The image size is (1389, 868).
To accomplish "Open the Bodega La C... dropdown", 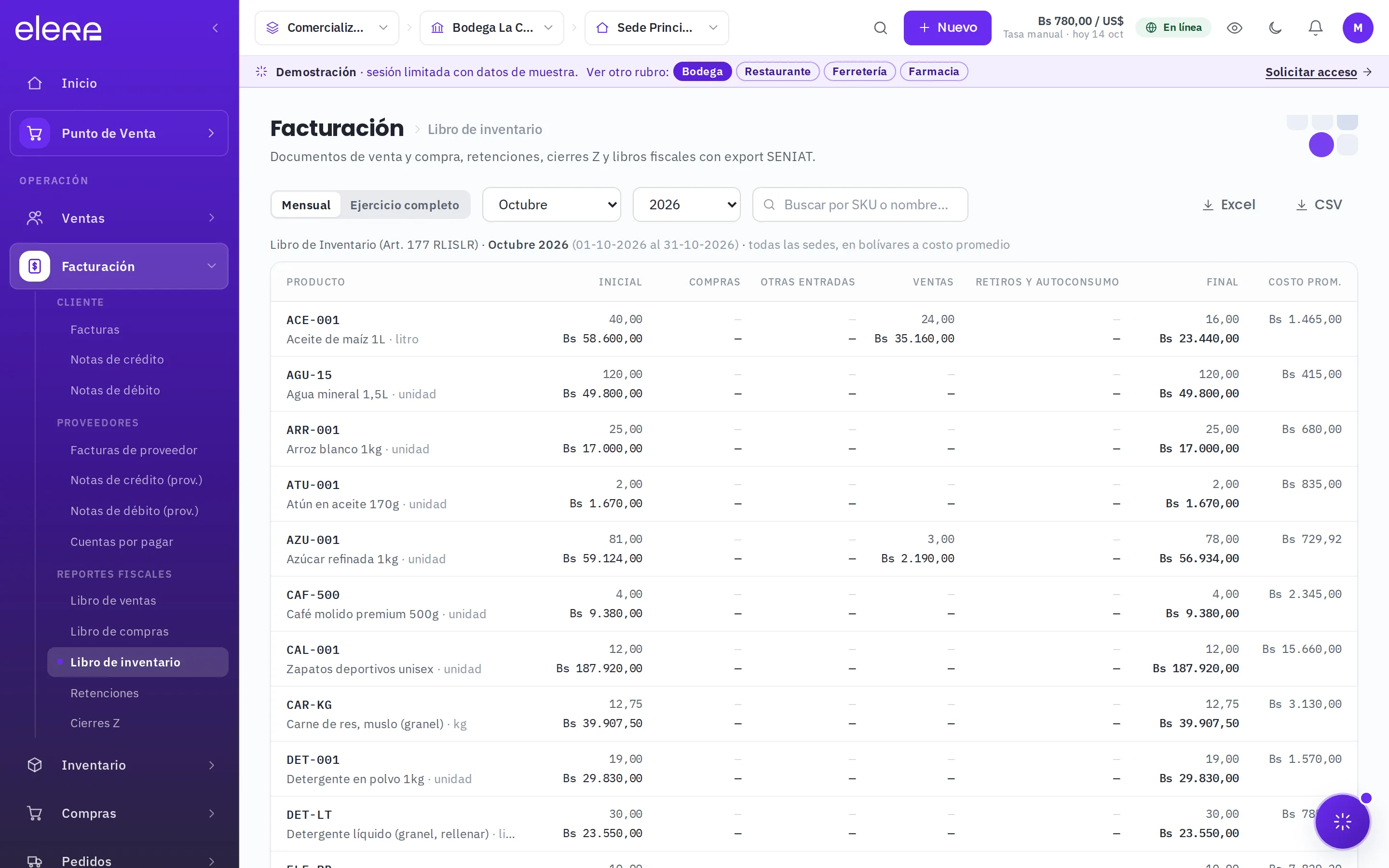I will [491, 27].
